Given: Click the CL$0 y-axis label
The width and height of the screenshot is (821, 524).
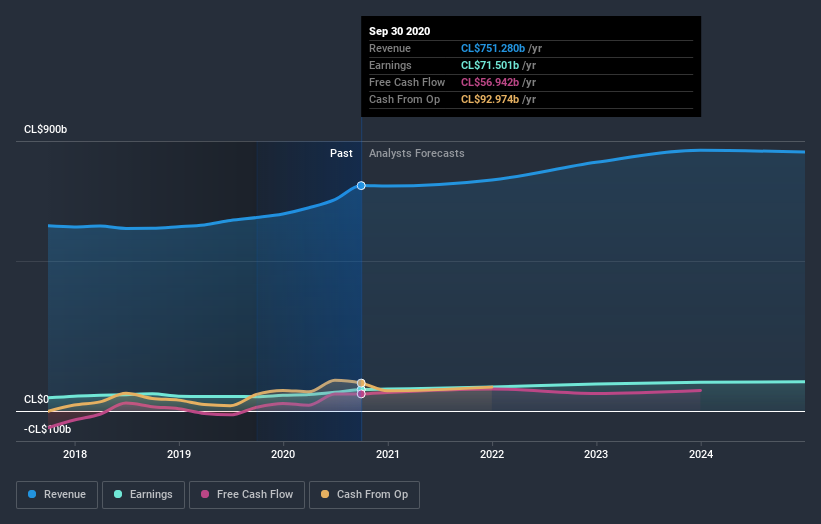Looking at the screenshot, I should tap(36, 399).
